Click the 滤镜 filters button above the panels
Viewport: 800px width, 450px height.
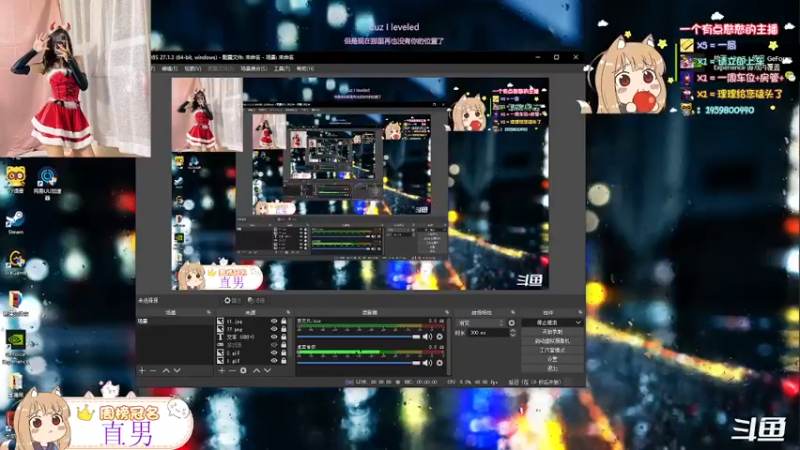256,301
